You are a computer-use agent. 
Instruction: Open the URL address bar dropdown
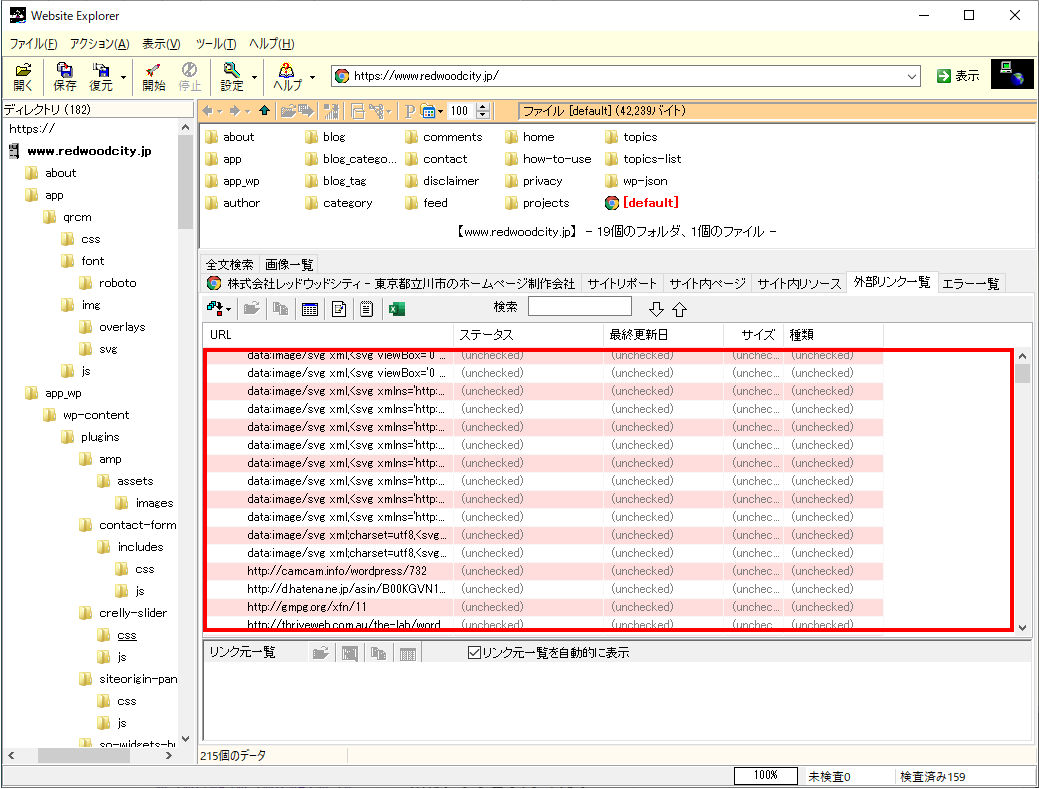912,76
